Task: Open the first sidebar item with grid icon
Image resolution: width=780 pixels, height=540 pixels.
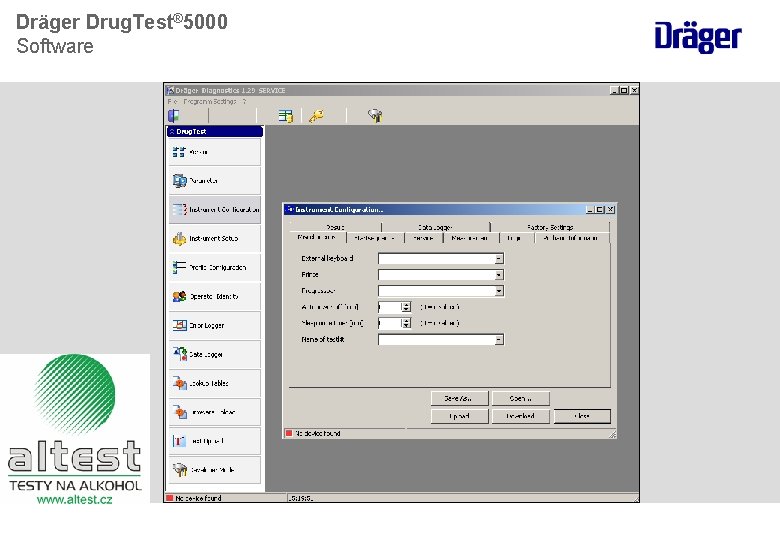Action: tap(214, 152)
